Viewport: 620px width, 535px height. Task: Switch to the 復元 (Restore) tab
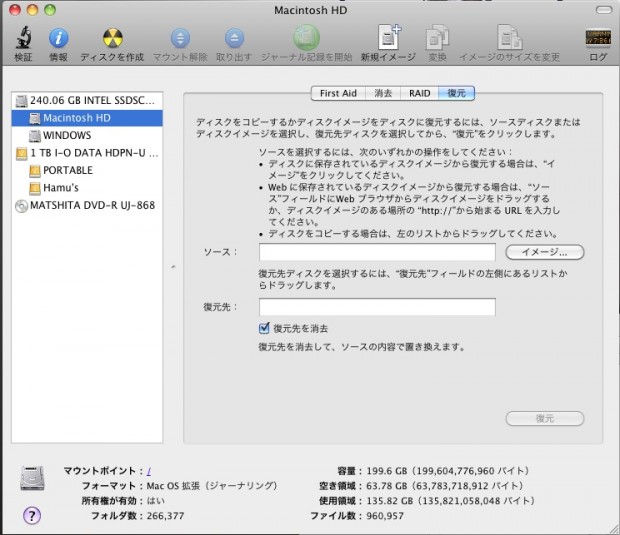tap(456, 93)
